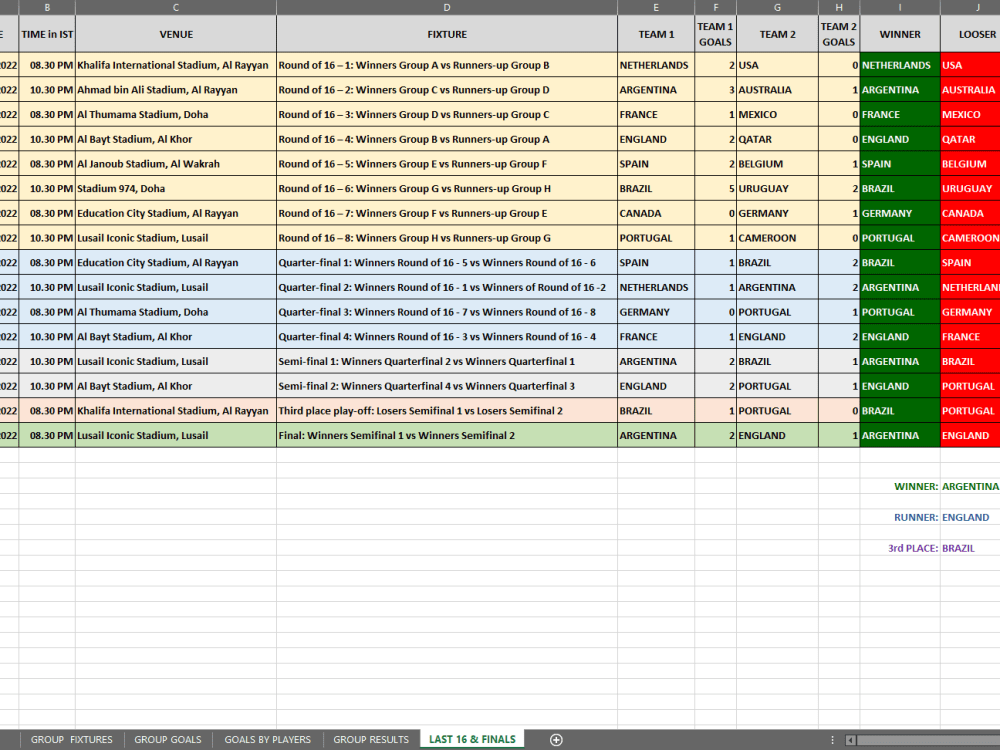Add a new sheet with plus icon
The width and height of the screenshot is (1000, 750).
pyautogui.click(x=556, y=740)
